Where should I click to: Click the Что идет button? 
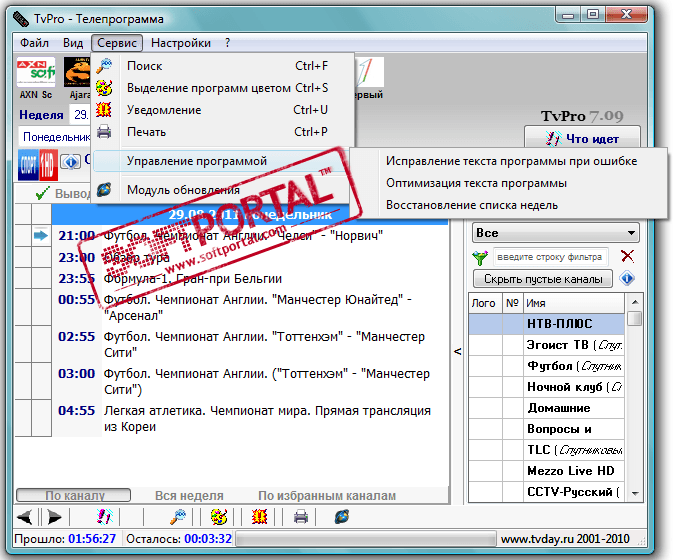(582, 138)
